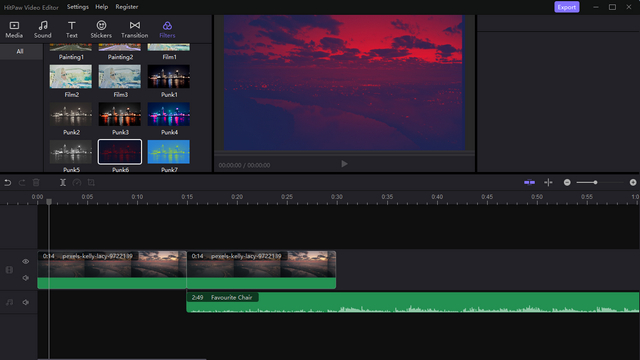Click the audio track music note icon
This screenshot has width=640, height=360.
click(x=9, y=302)
